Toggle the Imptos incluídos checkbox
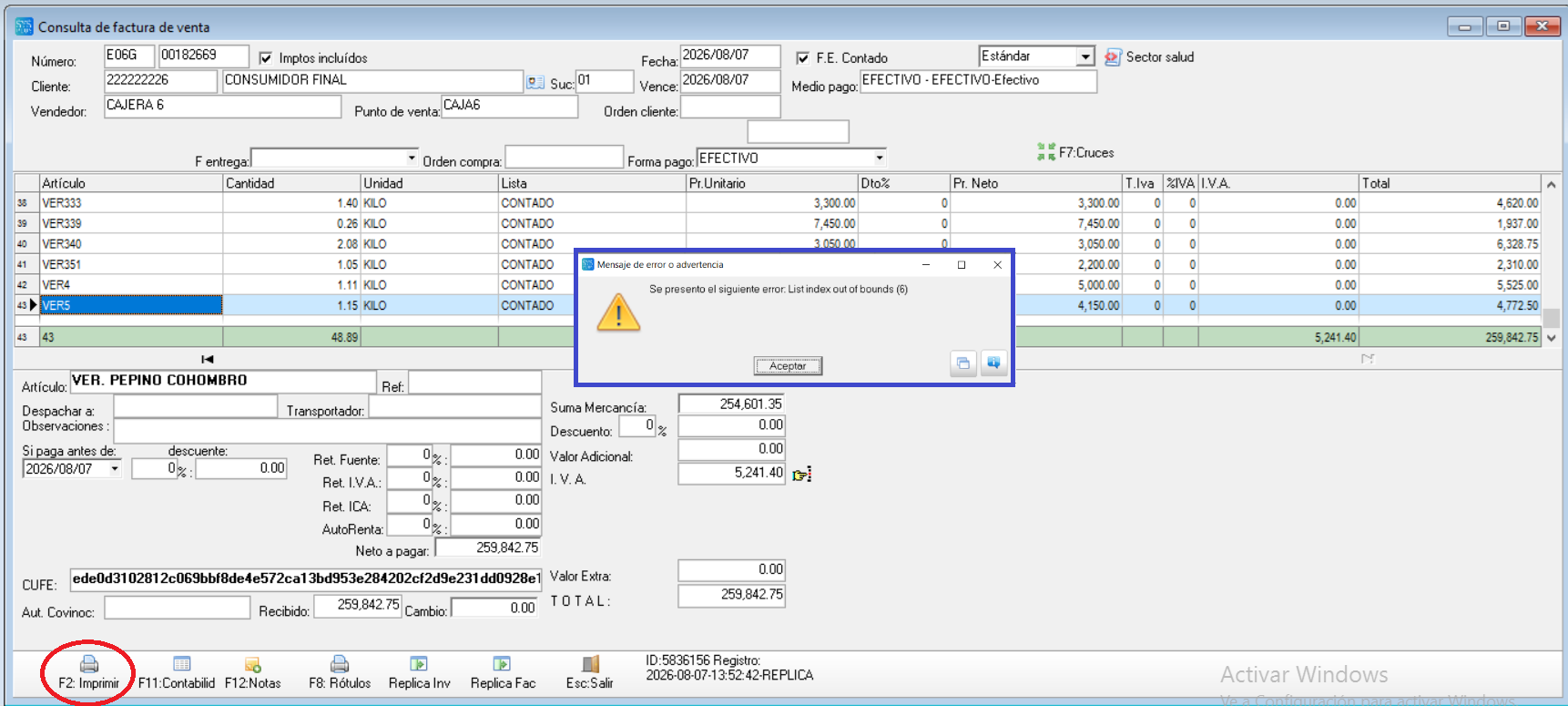Screen dimensions: 1568x706 click(x=265, y=58)
